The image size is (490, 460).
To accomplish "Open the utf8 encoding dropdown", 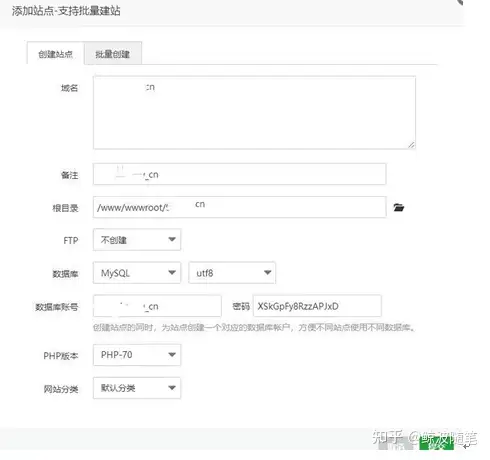I will click(232, 273).
